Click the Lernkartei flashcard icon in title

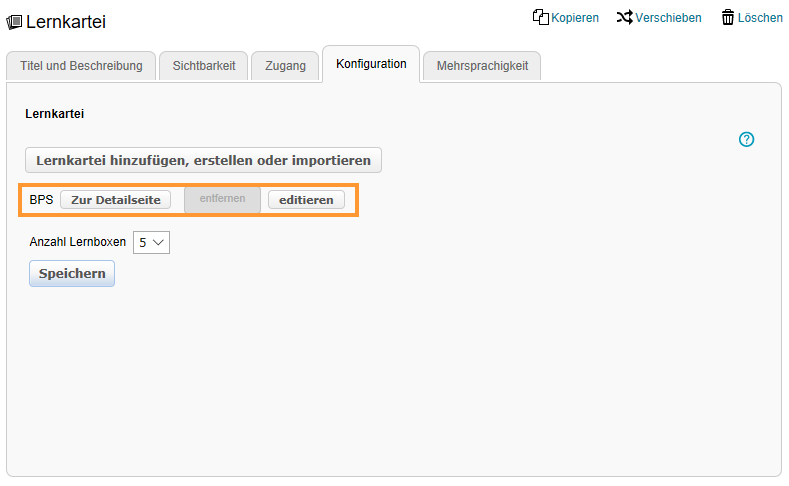(x=14, y=22)
